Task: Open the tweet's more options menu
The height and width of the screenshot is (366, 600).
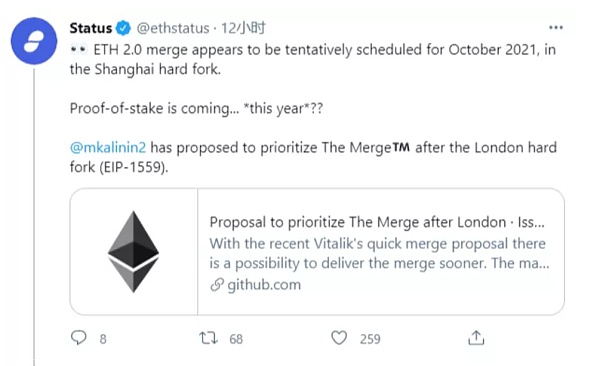Action: coord(556,28)
